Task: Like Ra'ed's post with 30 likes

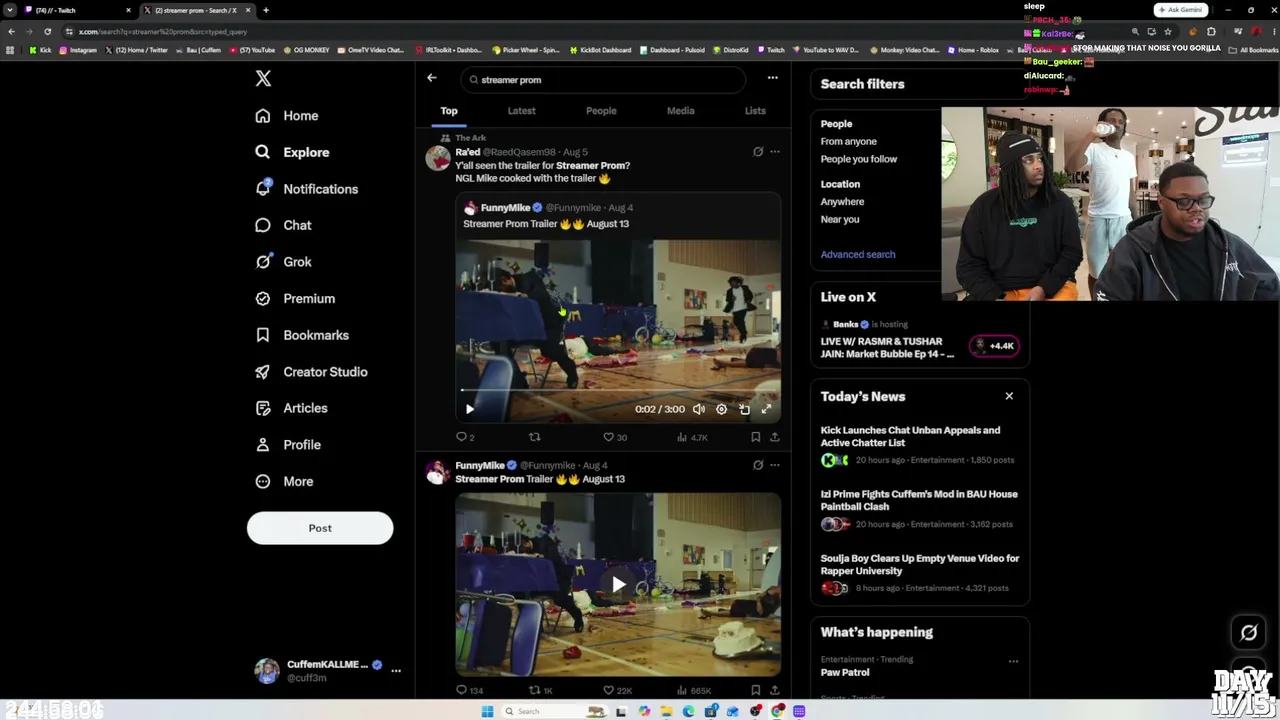Action: point(615,437)
